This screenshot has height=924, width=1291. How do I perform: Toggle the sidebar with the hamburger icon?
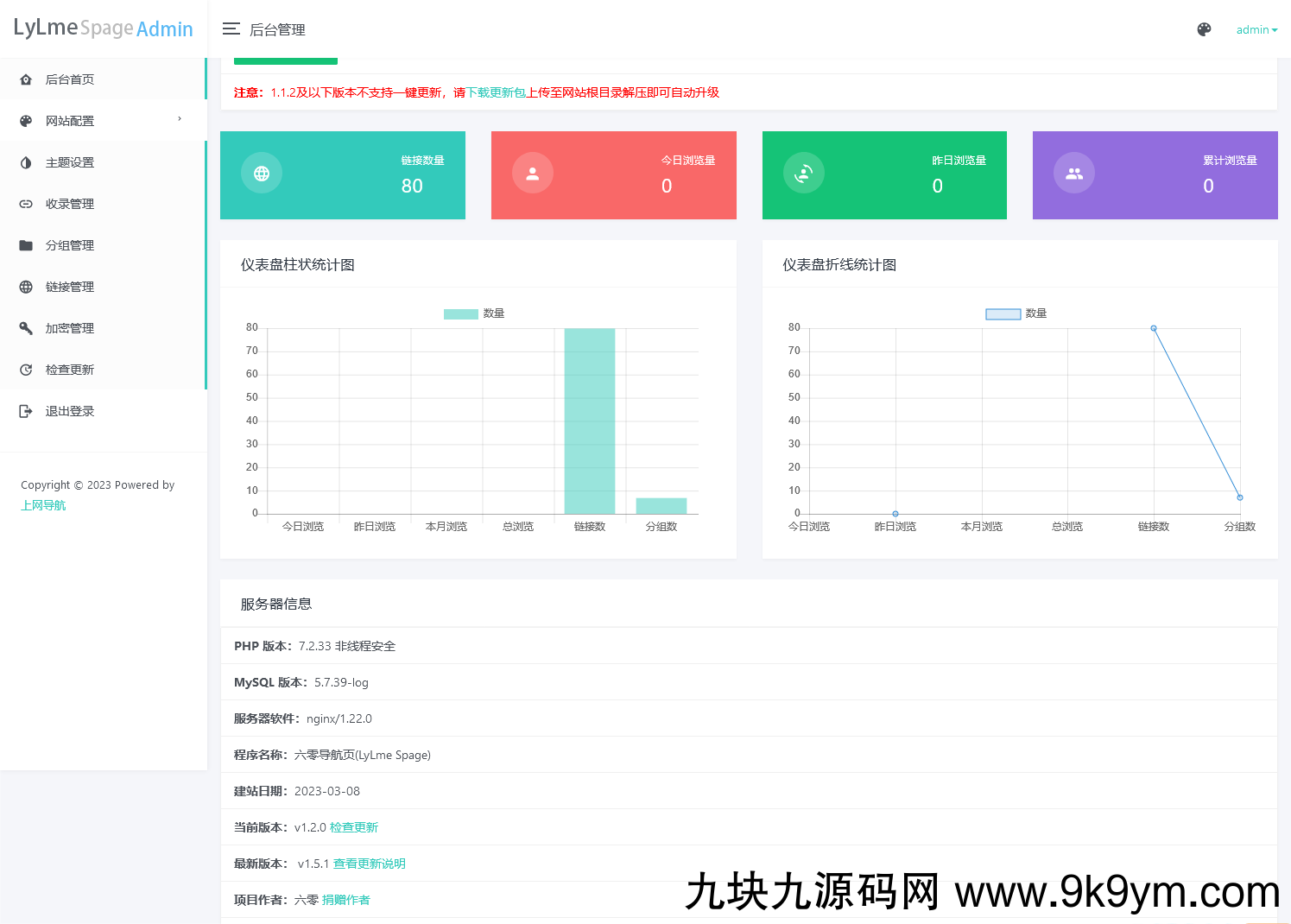tap(231, 28)
